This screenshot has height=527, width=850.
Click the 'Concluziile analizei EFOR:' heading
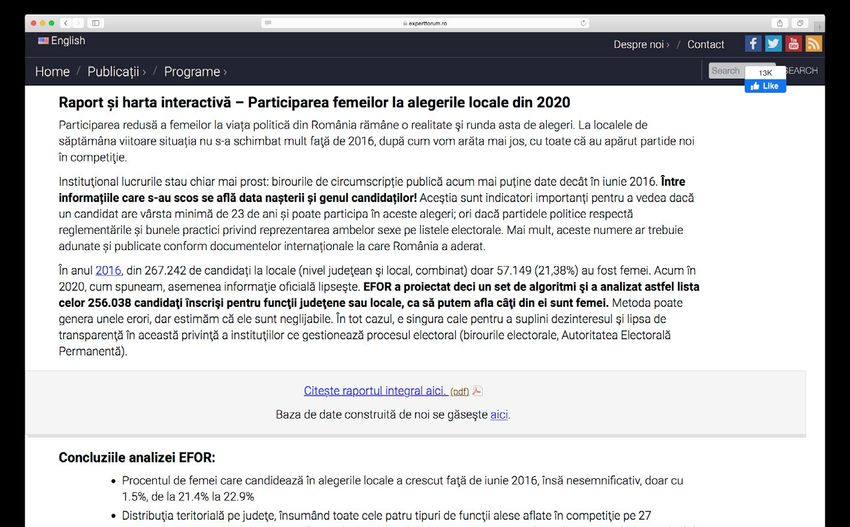[137, 458]
